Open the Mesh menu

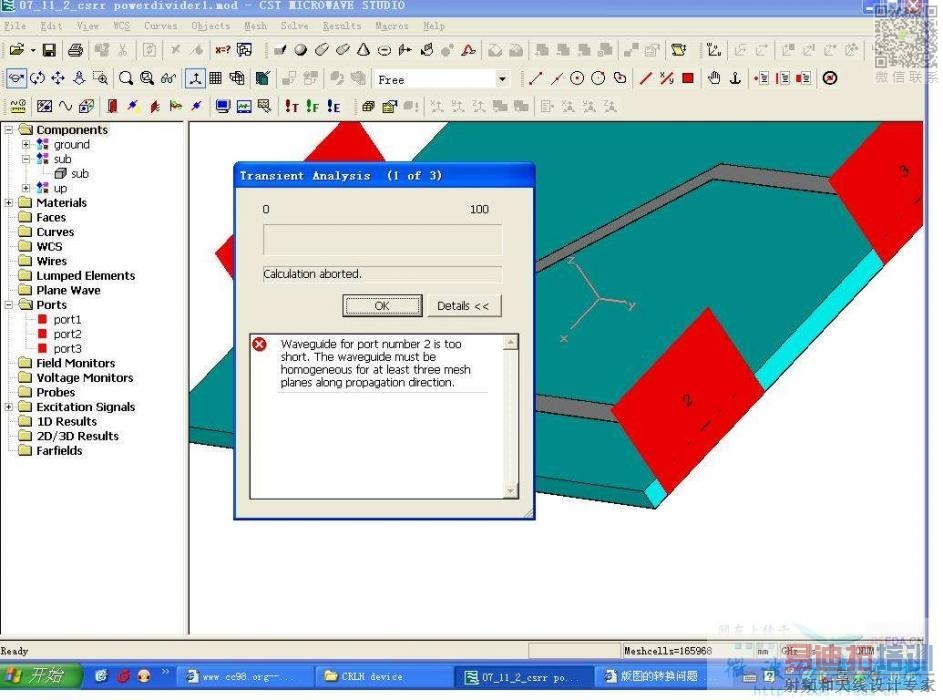pyautogui.click(x=256, y=26)
